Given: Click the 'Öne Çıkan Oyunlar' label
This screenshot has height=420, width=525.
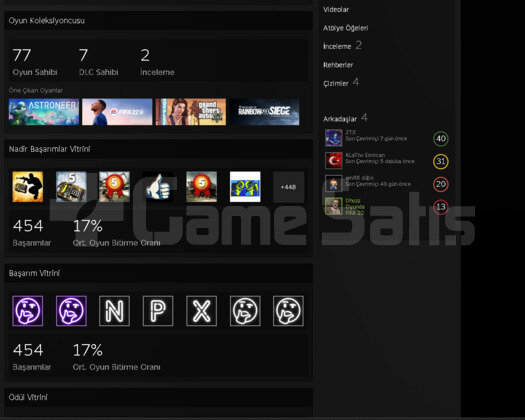Looking at the screenshot, I should (x=35, y=90).
